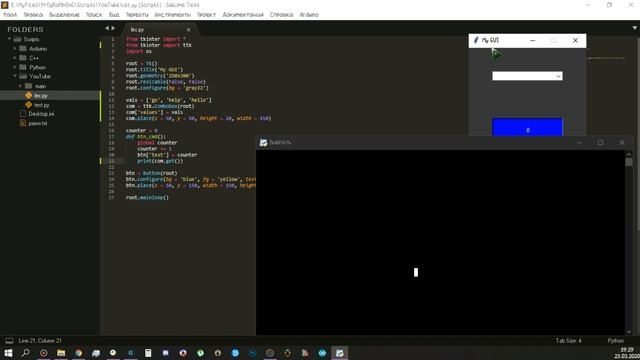
Task: Change the Python syntax in status bar
Action: 616,341
